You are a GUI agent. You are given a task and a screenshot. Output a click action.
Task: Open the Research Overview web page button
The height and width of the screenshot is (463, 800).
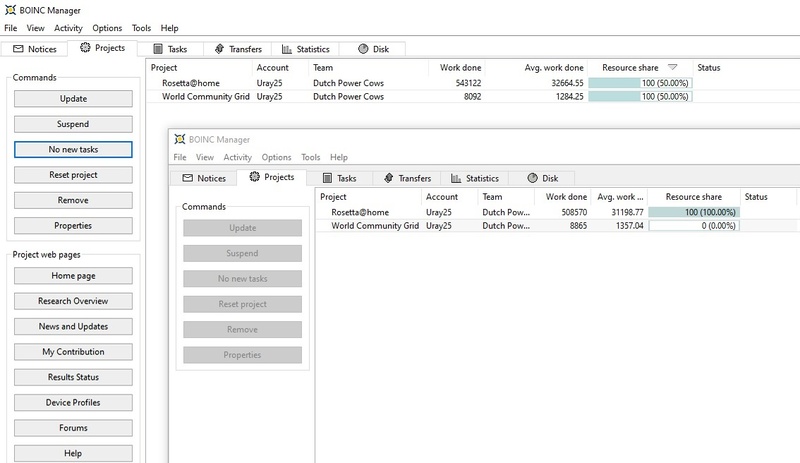pos(73,301)
